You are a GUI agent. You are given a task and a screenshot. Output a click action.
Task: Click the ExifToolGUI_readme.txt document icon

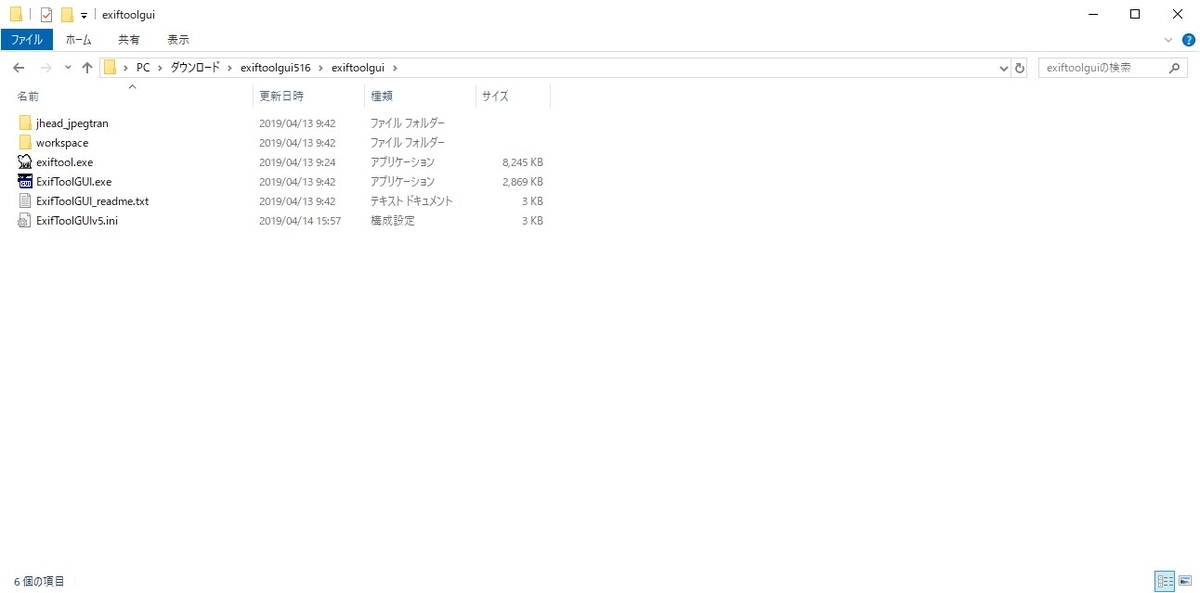pos(25,201)
